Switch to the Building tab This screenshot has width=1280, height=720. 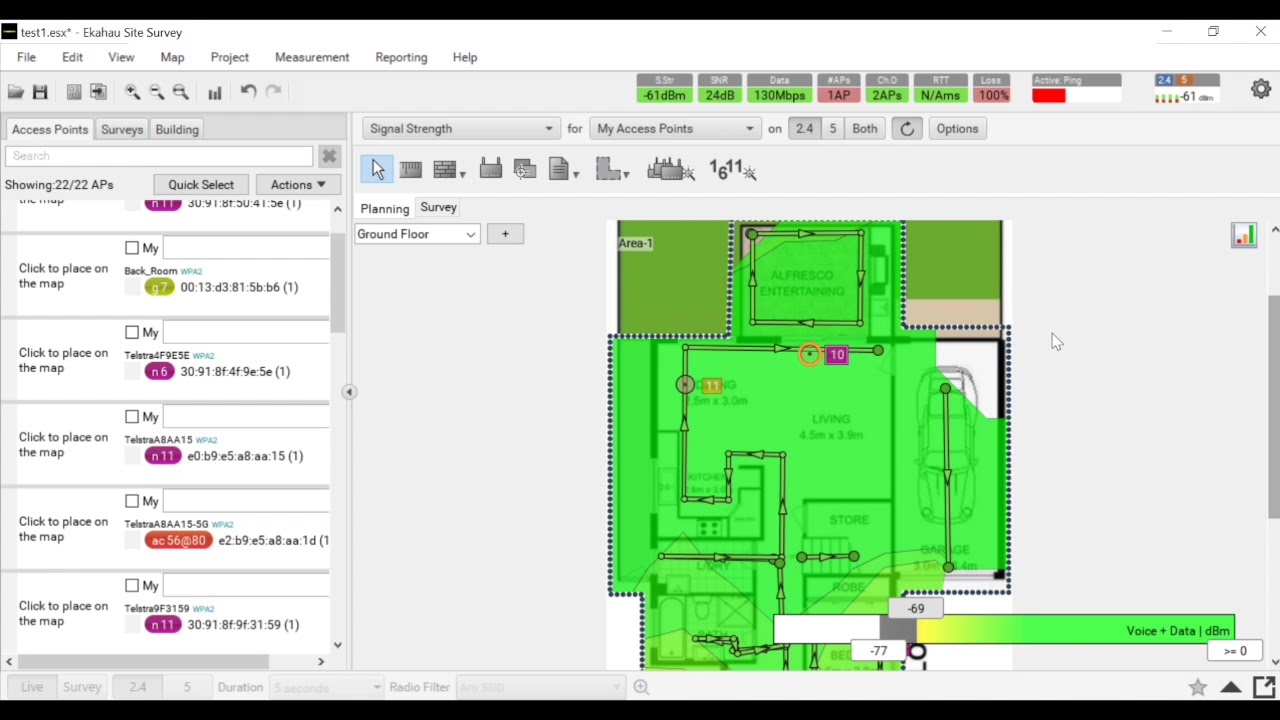coord(177,130)
